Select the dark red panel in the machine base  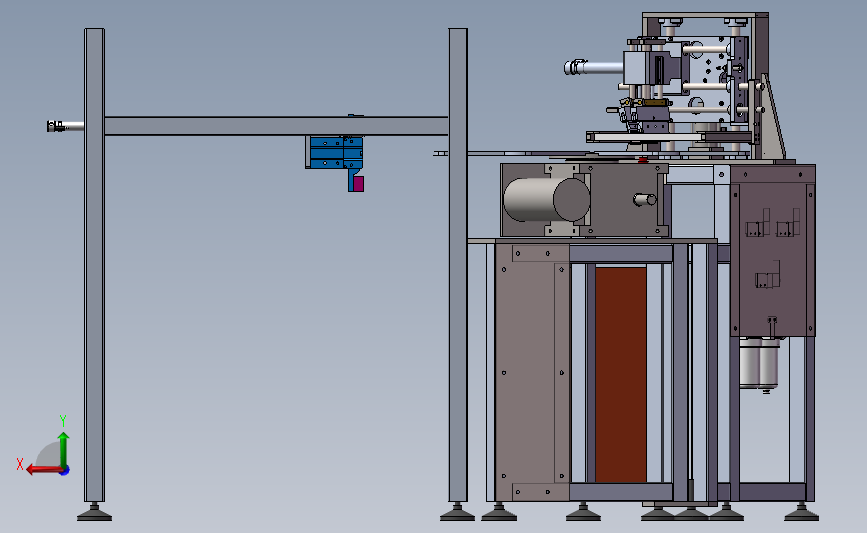(620, 375)
